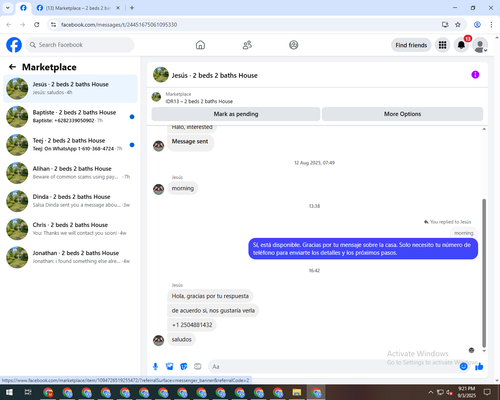Click the browser address bar URL
Image resolution: width=500 pixels, height=400 pixels.
point(119,25)
